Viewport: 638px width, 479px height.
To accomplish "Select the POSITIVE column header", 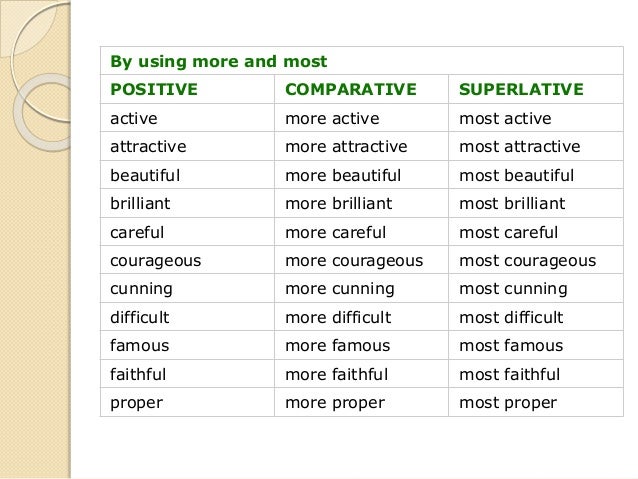I will 154,90.
